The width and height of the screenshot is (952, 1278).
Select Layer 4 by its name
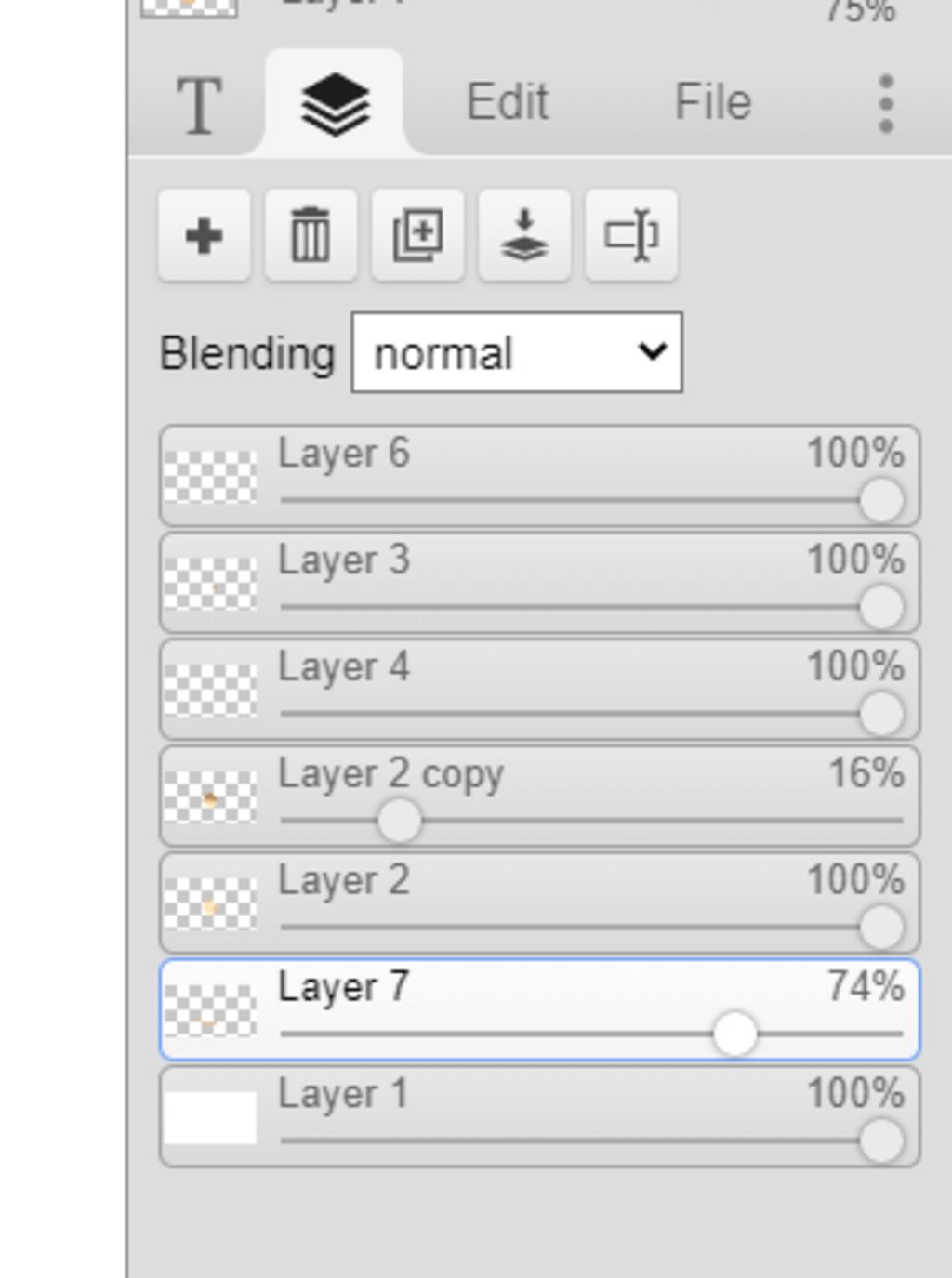[344, 667]
